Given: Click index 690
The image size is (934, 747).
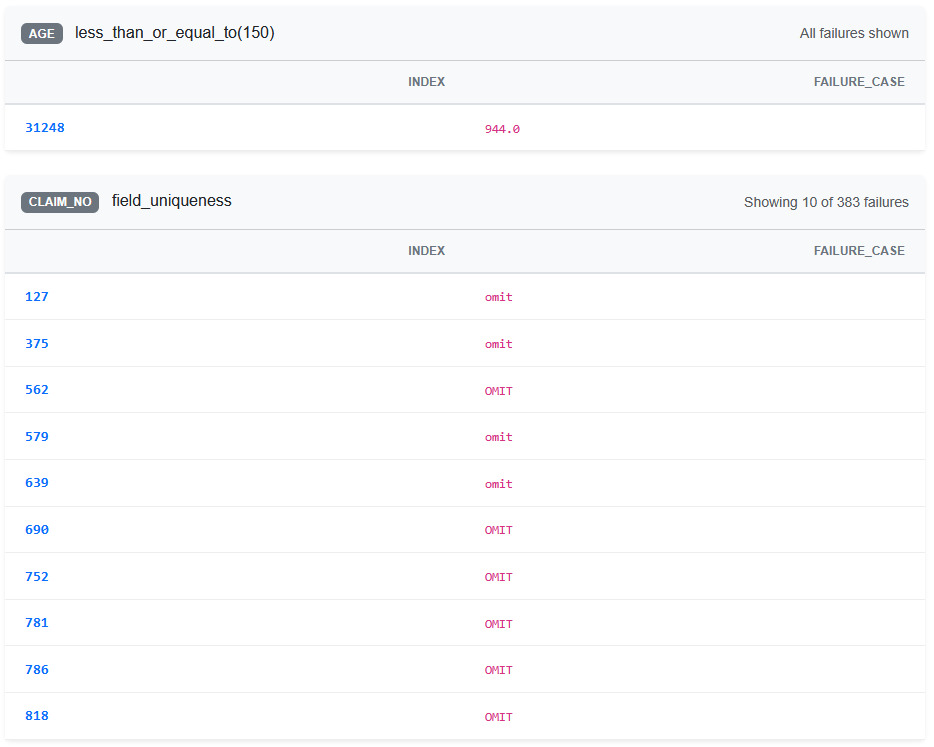Looking at the screenshot, I should click(x=37, y=530).
